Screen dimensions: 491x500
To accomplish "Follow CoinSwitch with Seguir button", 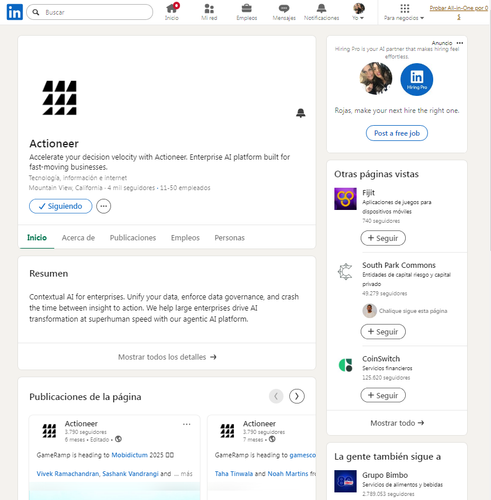I will click(x=383, y=395).
